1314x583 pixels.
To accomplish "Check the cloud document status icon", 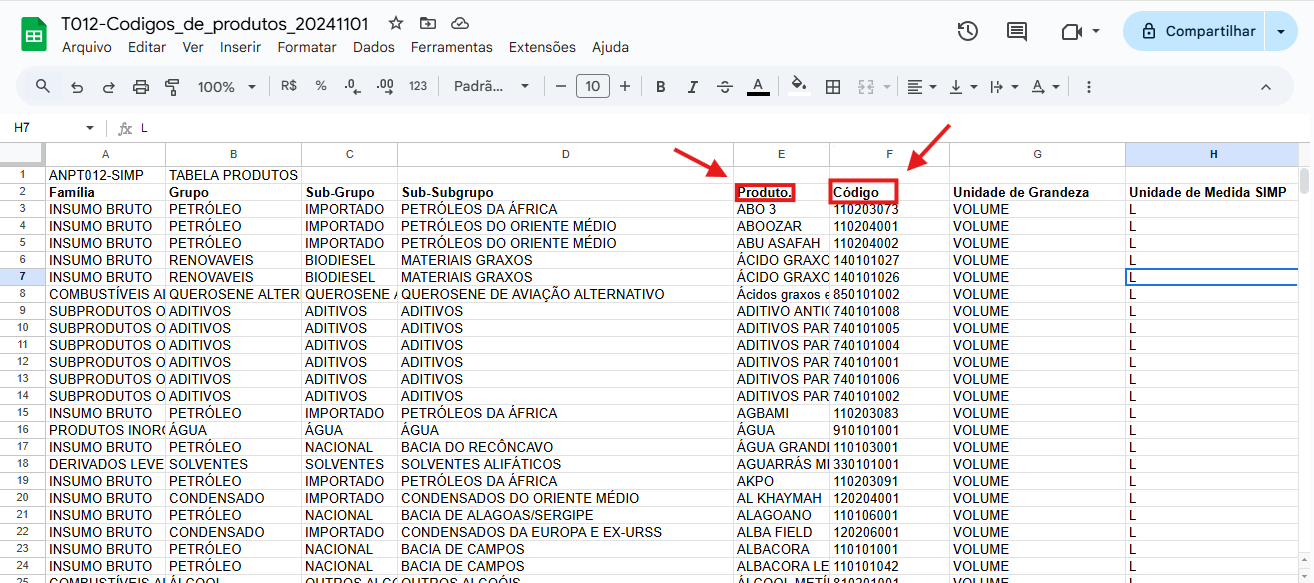I will point(460,23).
